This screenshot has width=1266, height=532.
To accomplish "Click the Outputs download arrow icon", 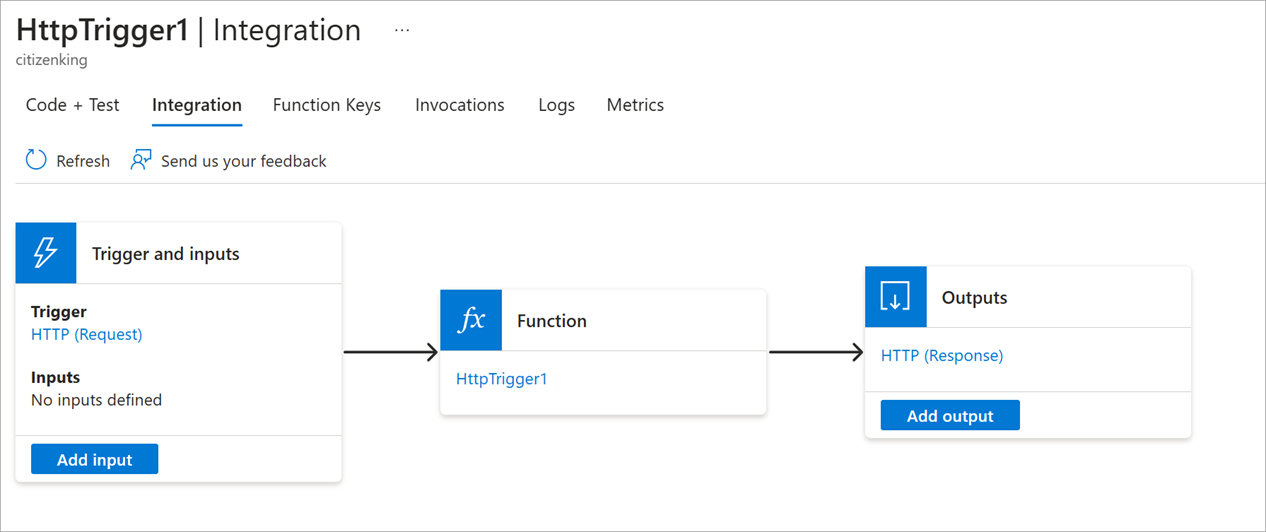I will coord(895,297).
